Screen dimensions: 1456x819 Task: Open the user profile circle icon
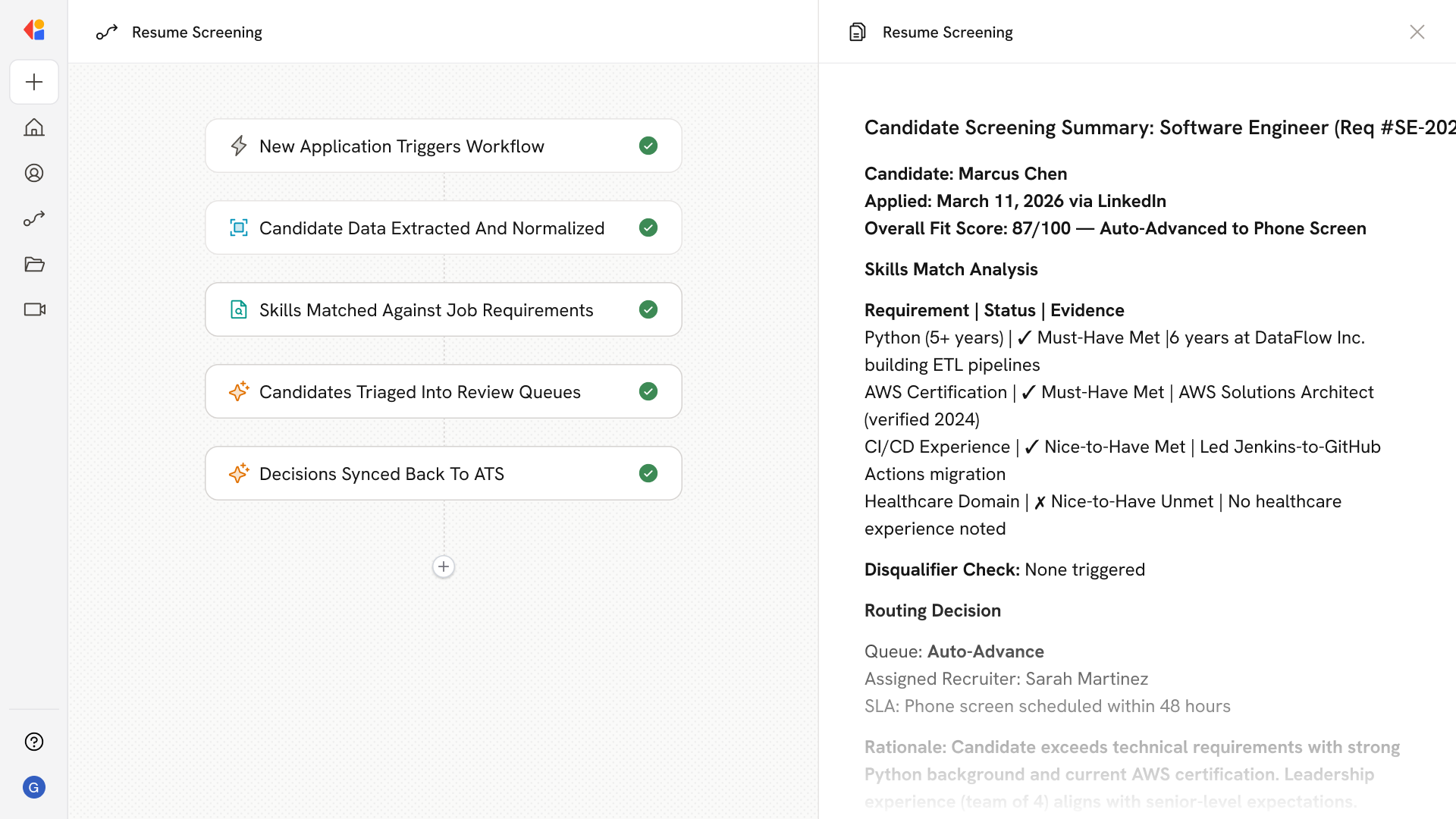click(x=34, y=173)
